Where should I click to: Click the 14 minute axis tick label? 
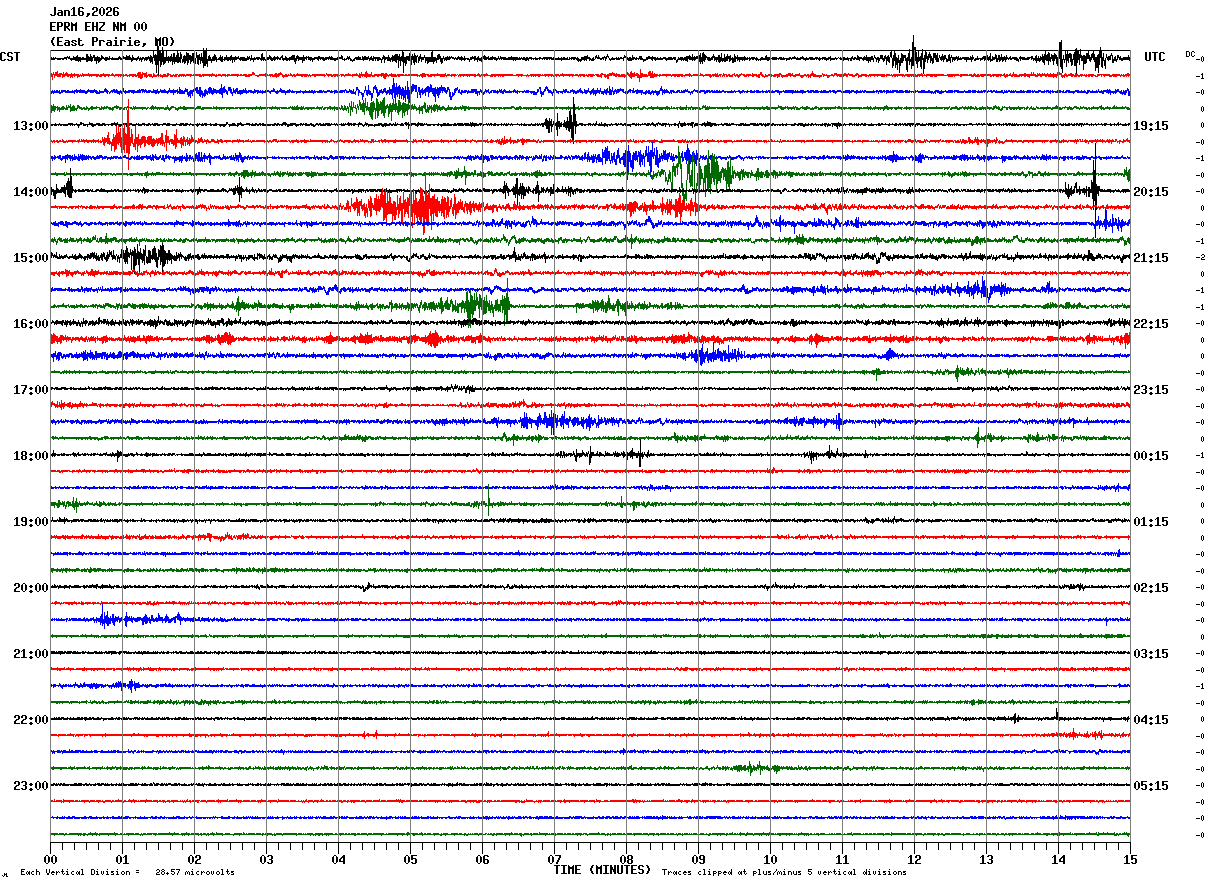pyautogui.click(x=1059, y=859)
